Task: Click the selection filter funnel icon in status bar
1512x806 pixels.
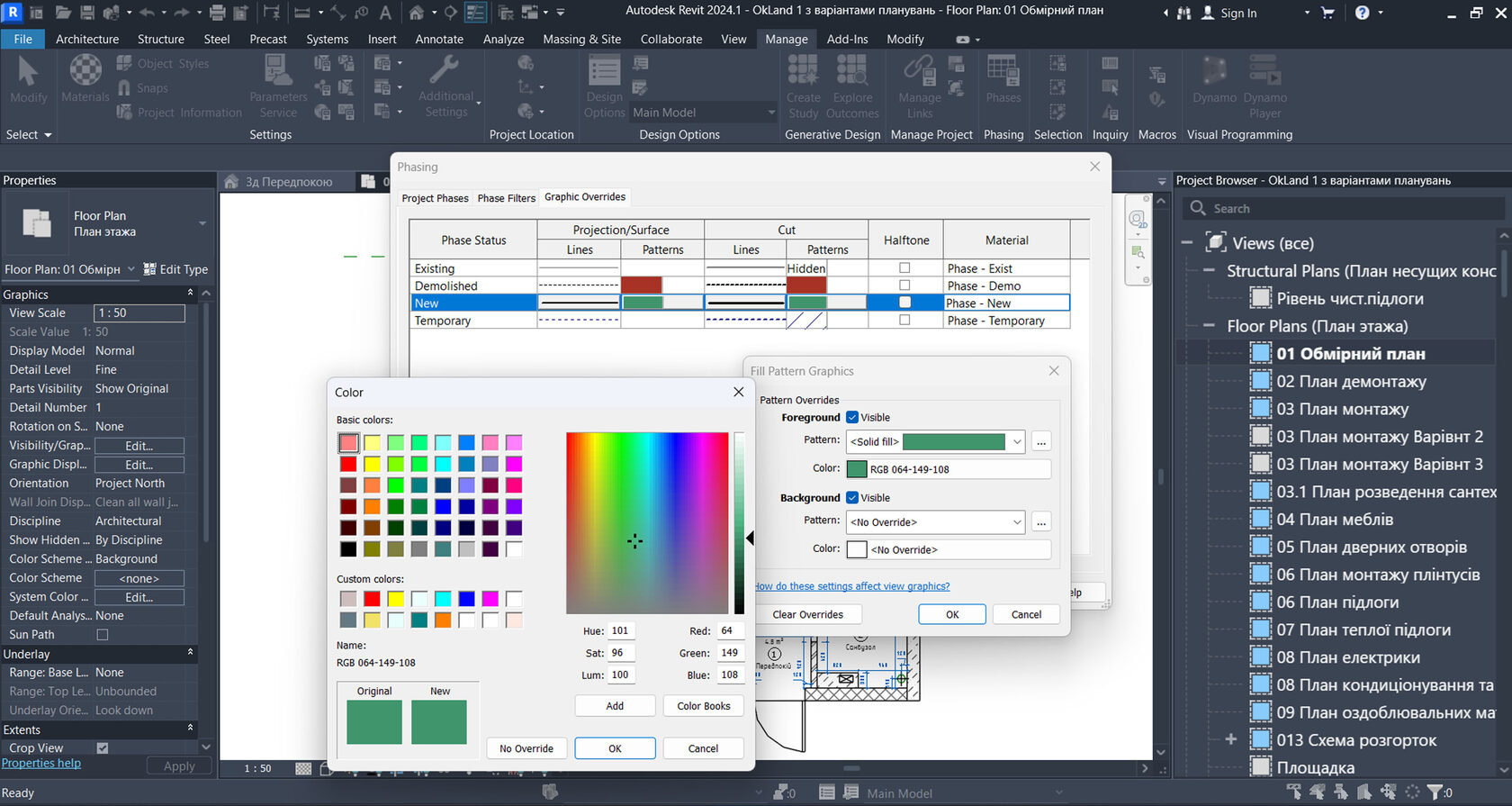Action: click(1435, 792)
